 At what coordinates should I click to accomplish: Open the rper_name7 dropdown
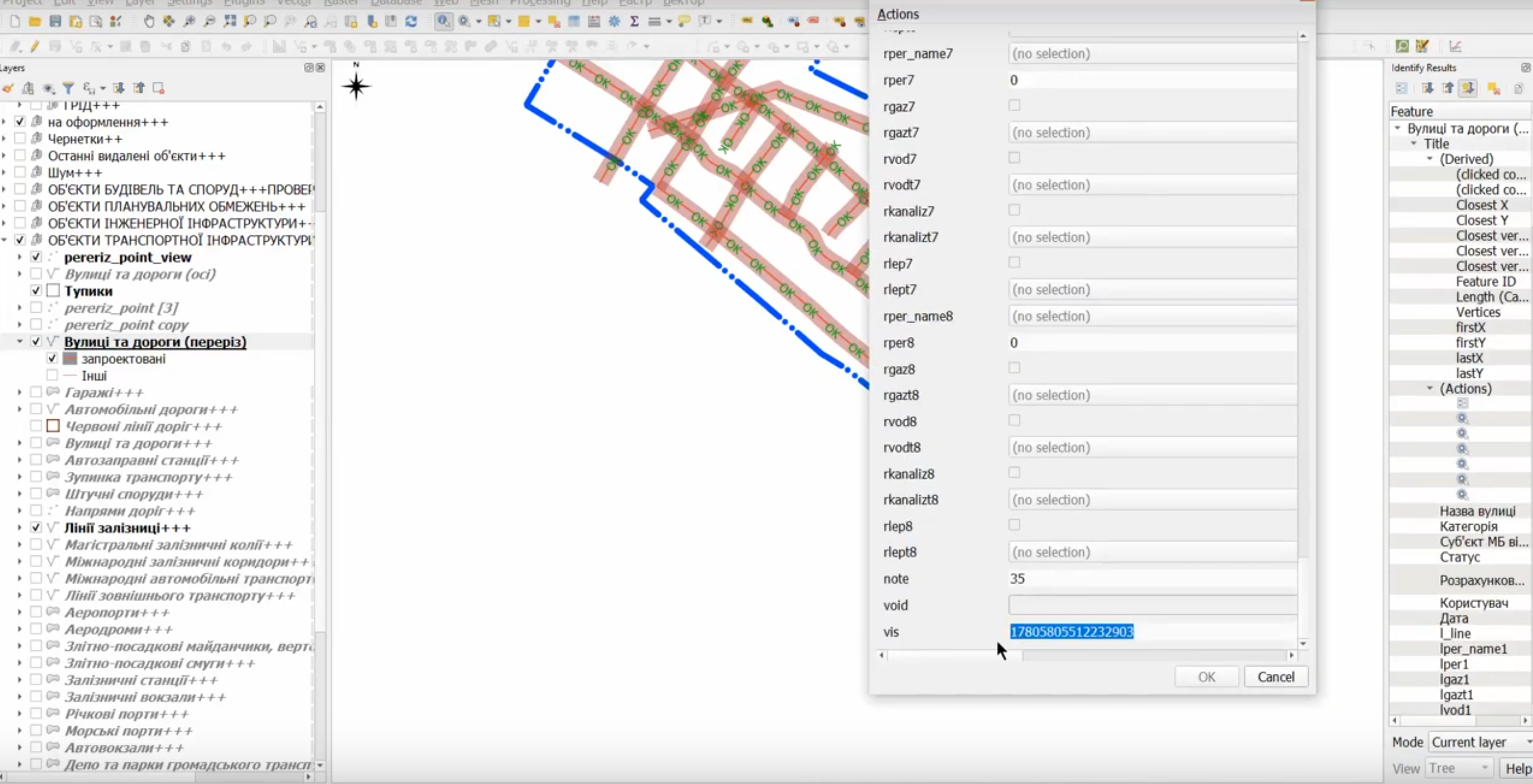coord(1153,53)
